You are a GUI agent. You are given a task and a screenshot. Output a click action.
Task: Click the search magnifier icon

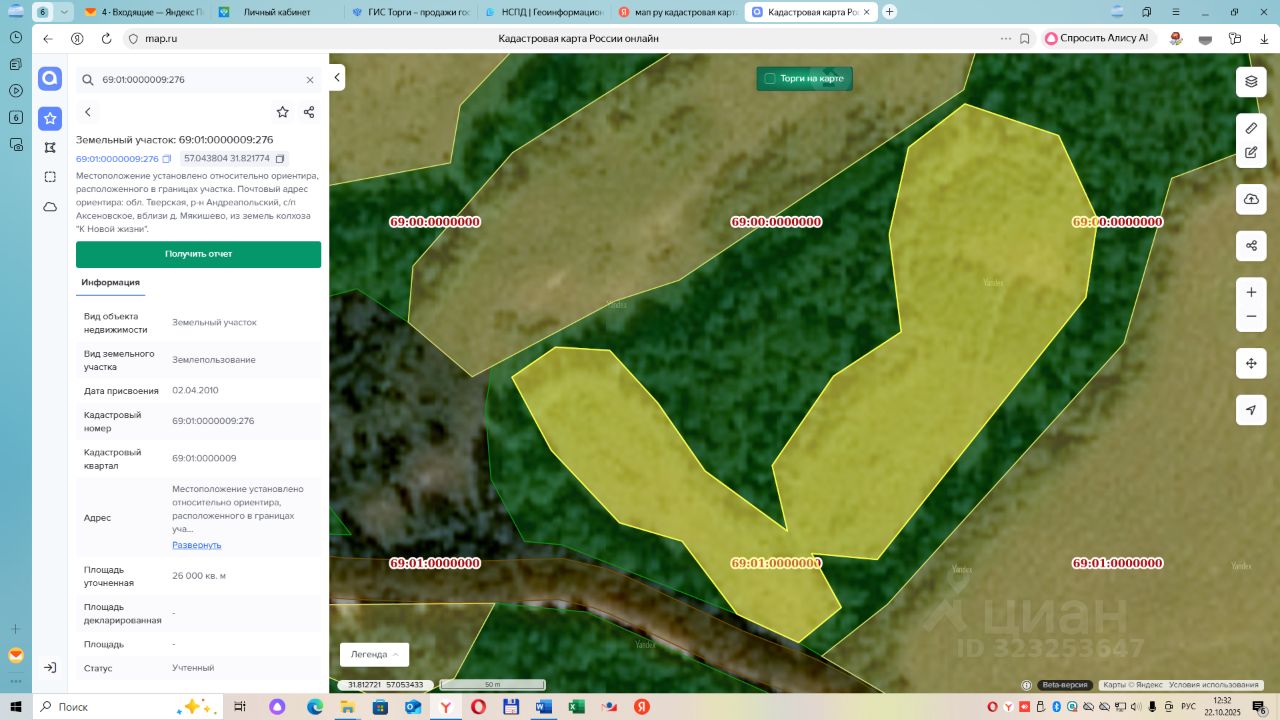click(87, 80)
